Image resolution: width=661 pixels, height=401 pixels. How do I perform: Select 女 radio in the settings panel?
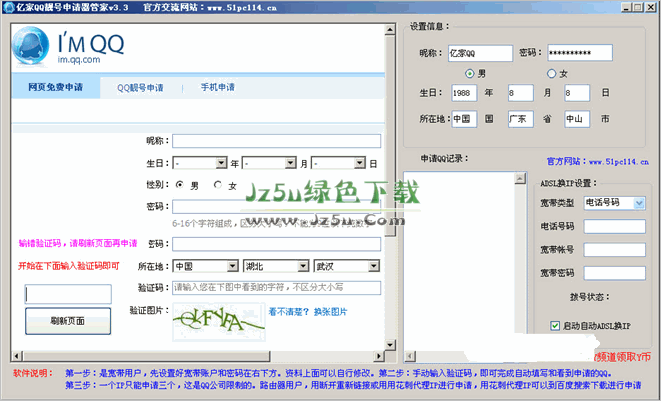[x=551, y=74]
